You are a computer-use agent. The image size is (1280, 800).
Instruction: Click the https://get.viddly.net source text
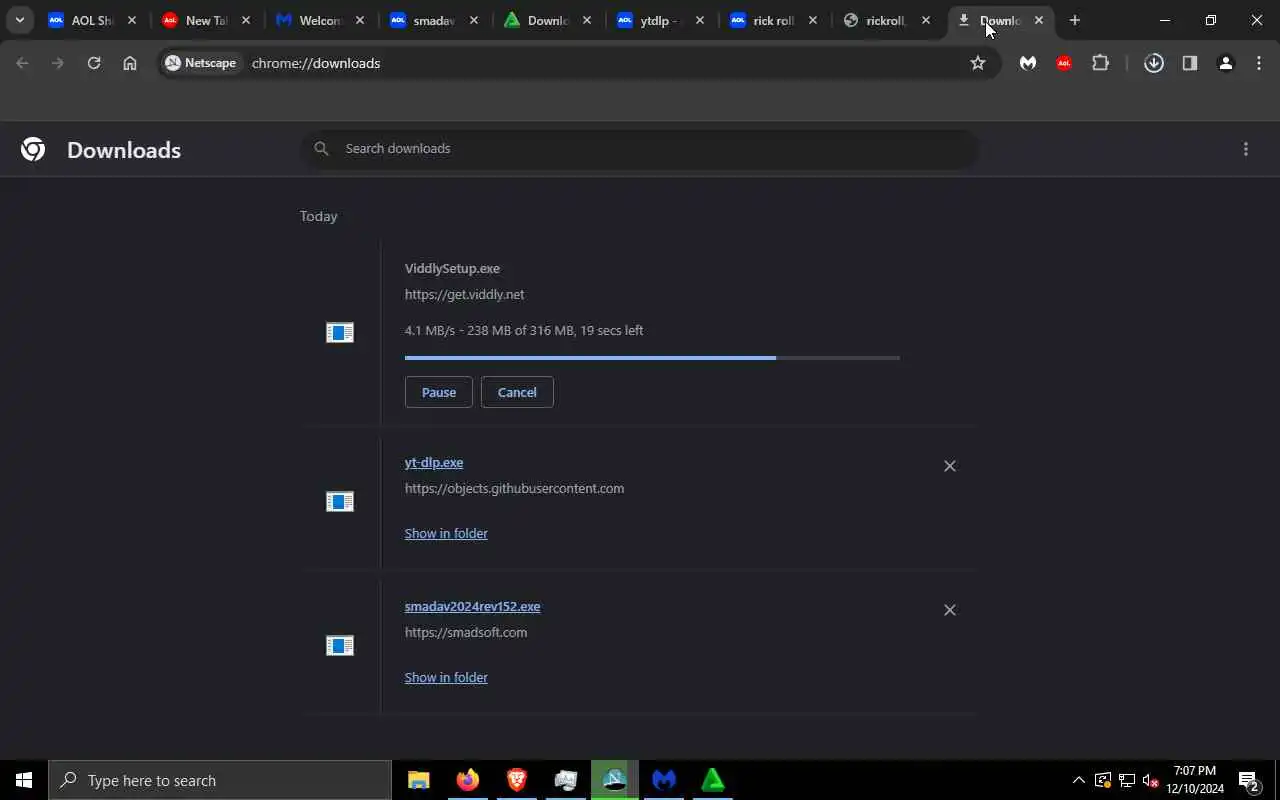click(x=464, y=294)
